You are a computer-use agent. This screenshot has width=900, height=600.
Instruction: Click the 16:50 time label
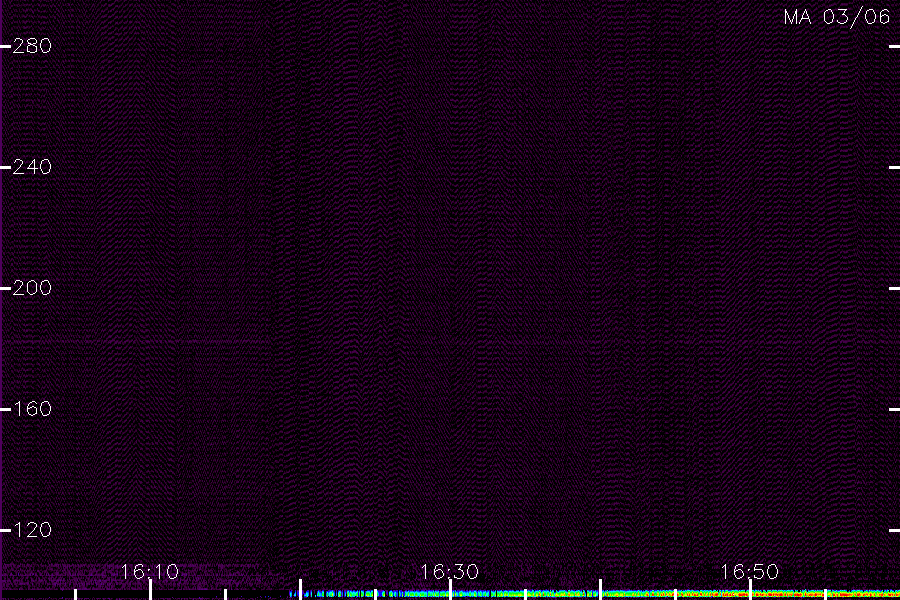click(750, 572)
